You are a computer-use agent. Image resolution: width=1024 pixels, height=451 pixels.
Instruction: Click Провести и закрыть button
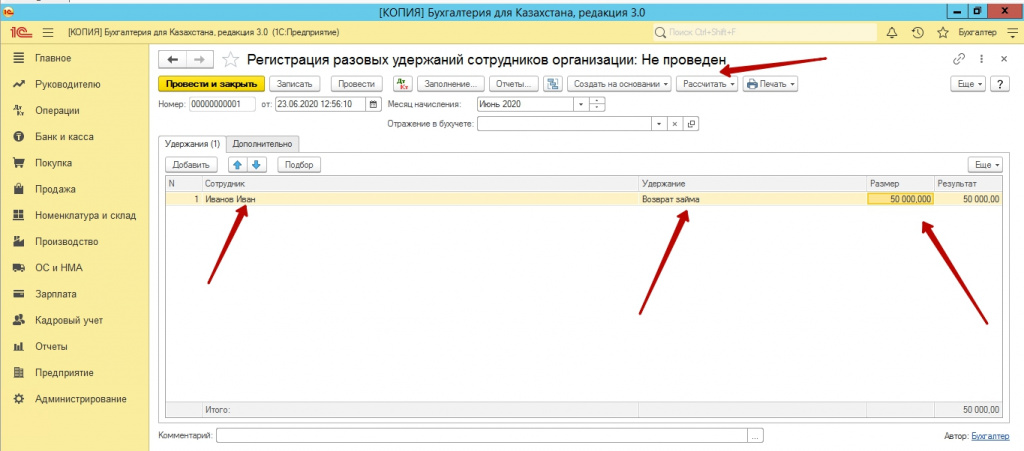click(x=212, y=84)
